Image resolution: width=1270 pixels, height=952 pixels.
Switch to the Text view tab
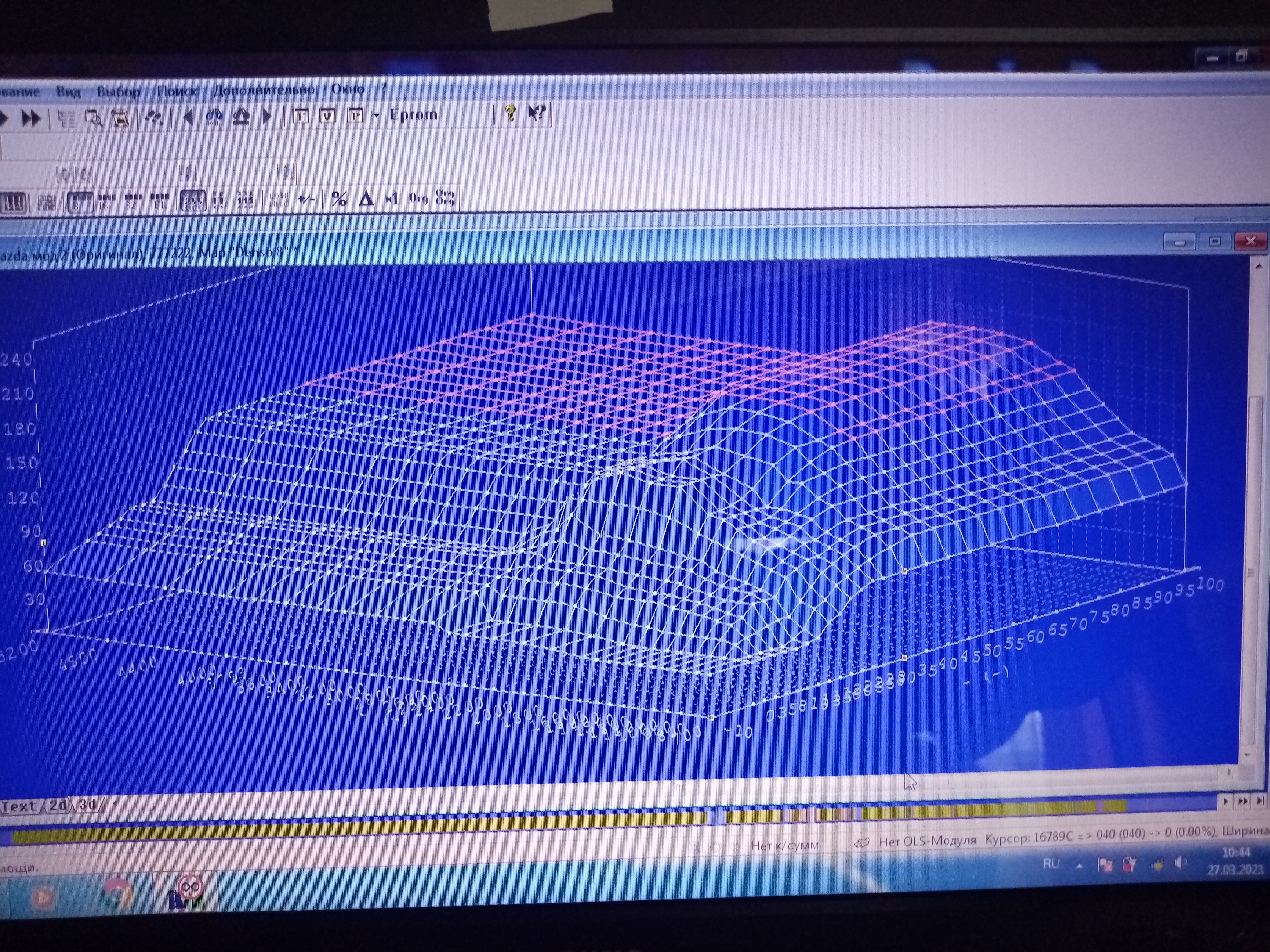19,806
